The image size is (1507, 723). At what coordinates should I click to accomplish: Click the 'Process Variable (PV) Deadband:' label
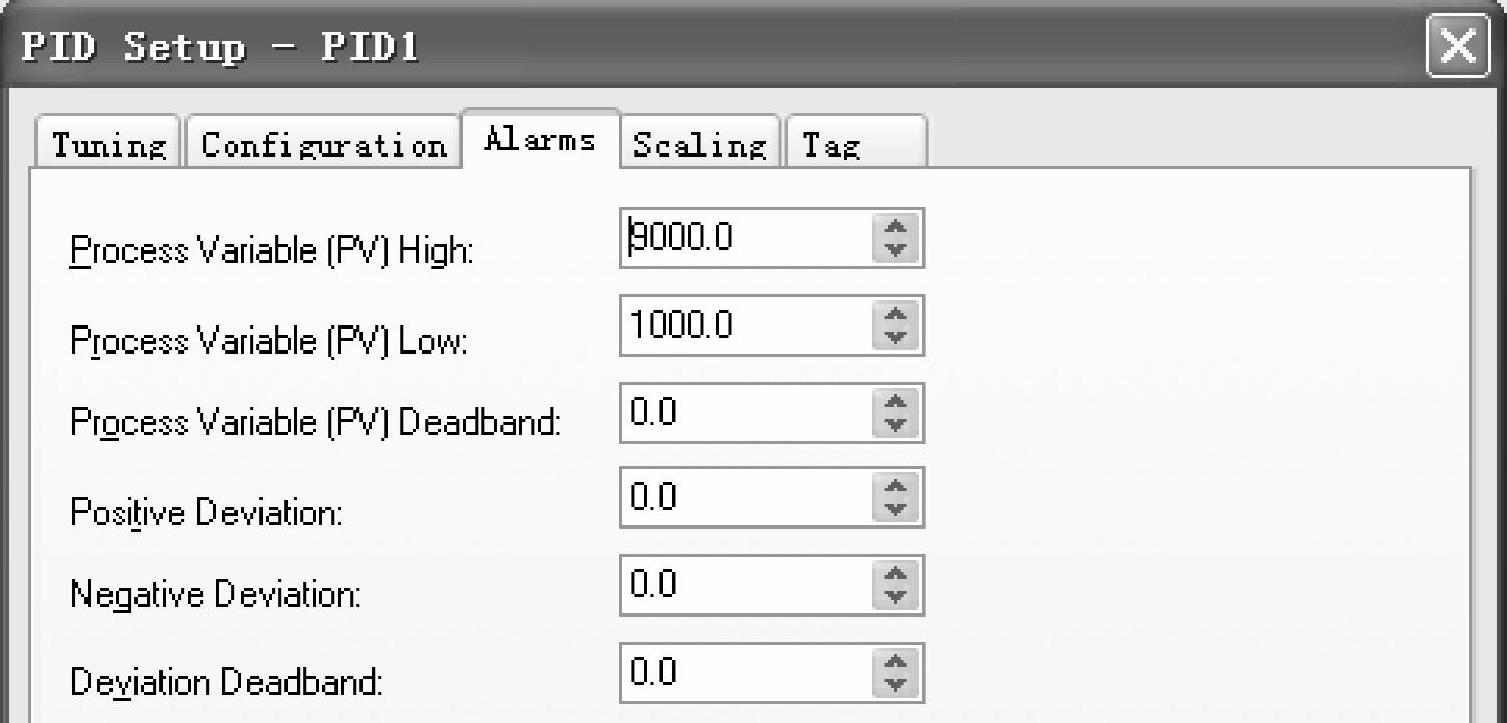pos(315,424)
